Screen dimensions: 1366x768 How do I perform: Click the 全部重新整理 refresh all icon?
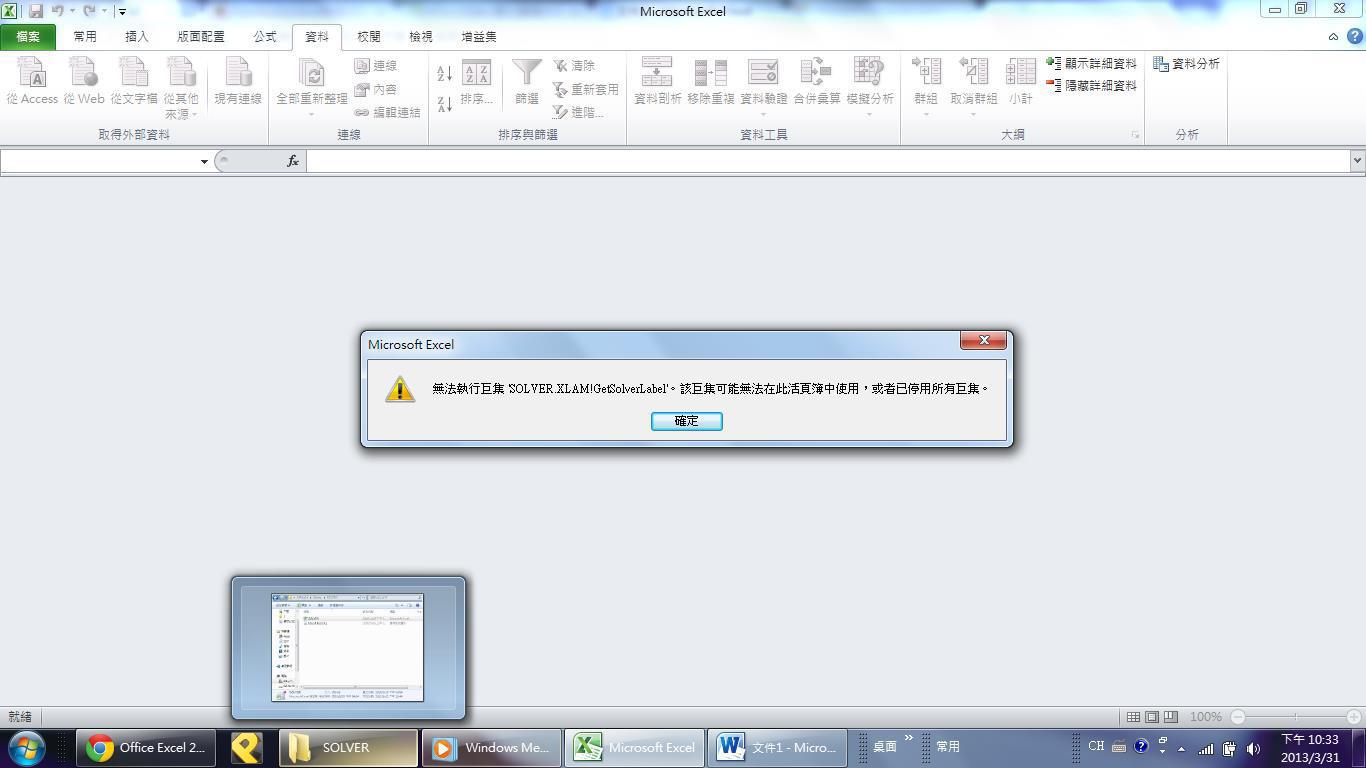pyautogui.click(x=312, y=84)
